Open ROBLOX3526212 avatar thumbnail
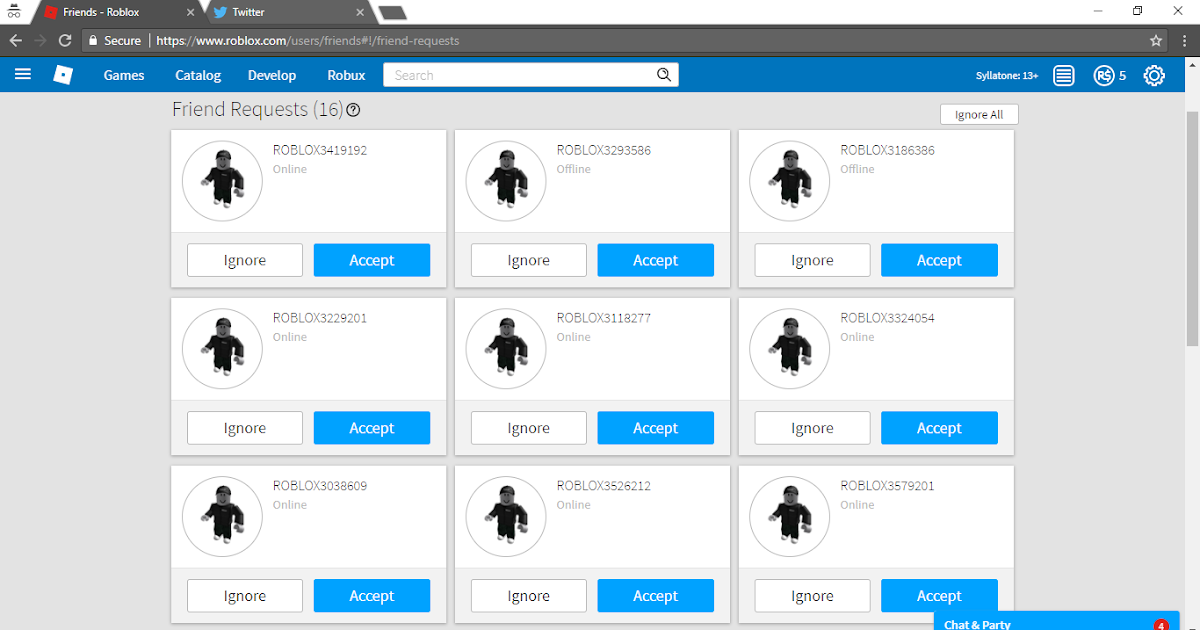 coord(506,517)
